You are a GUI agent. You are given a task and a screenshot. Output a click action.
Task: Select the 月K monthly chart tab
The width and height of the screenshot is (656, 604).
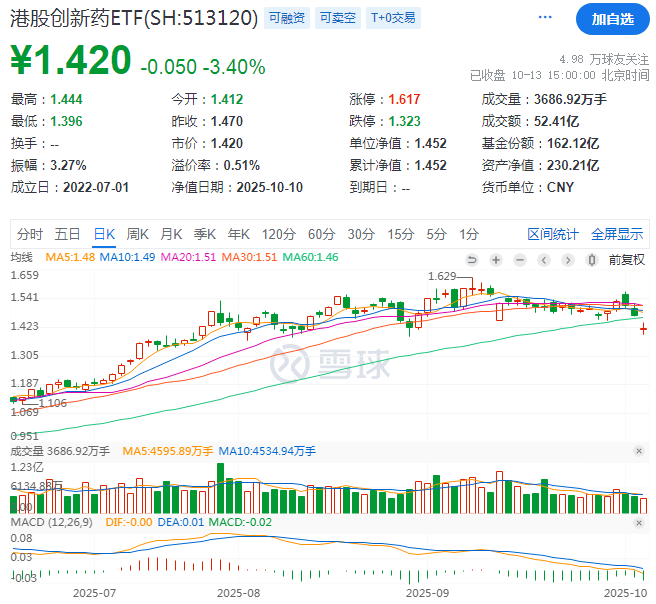(171, 234)
